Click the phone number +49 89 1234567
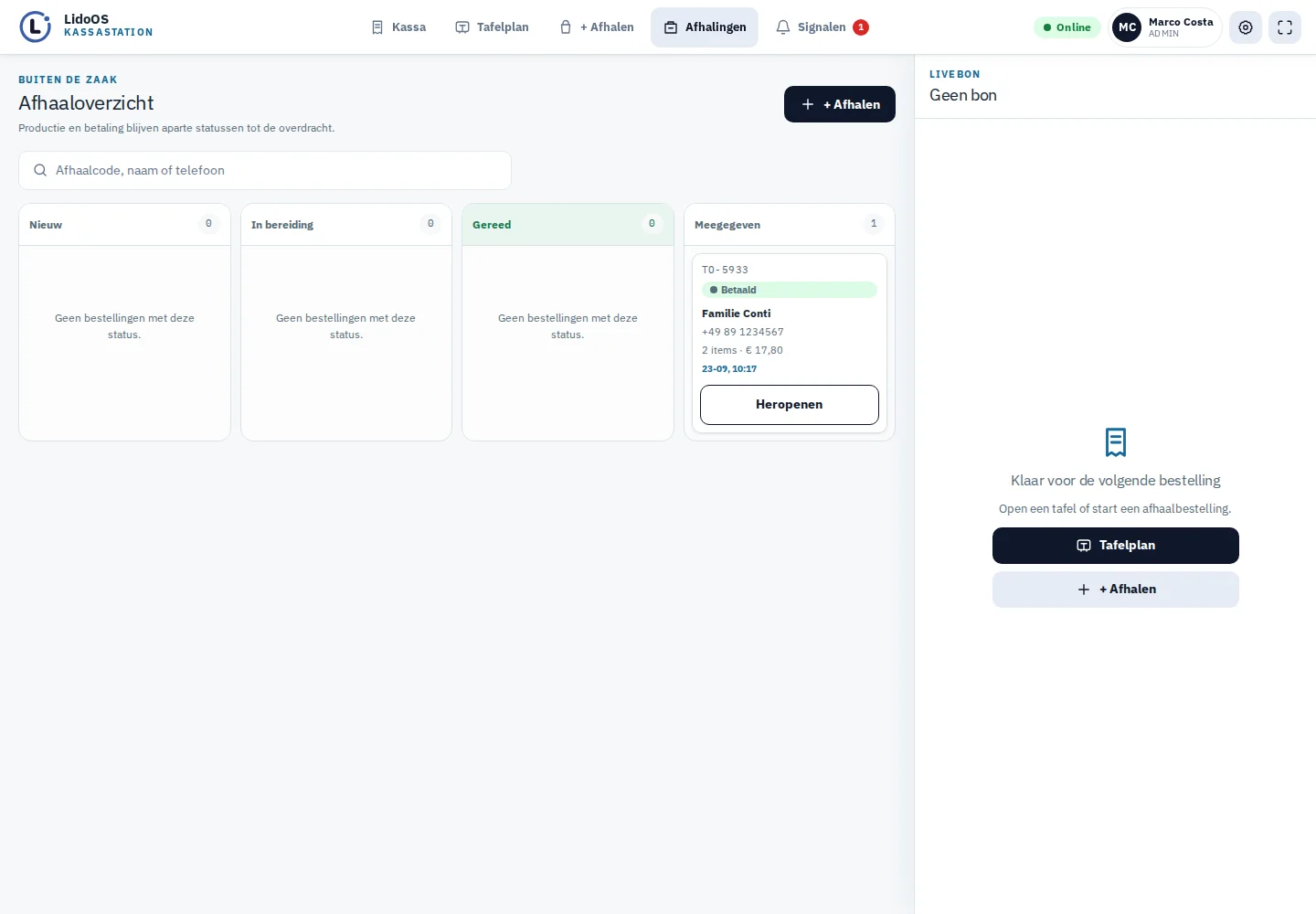1316x914 pixels. [x=743, y=332]
